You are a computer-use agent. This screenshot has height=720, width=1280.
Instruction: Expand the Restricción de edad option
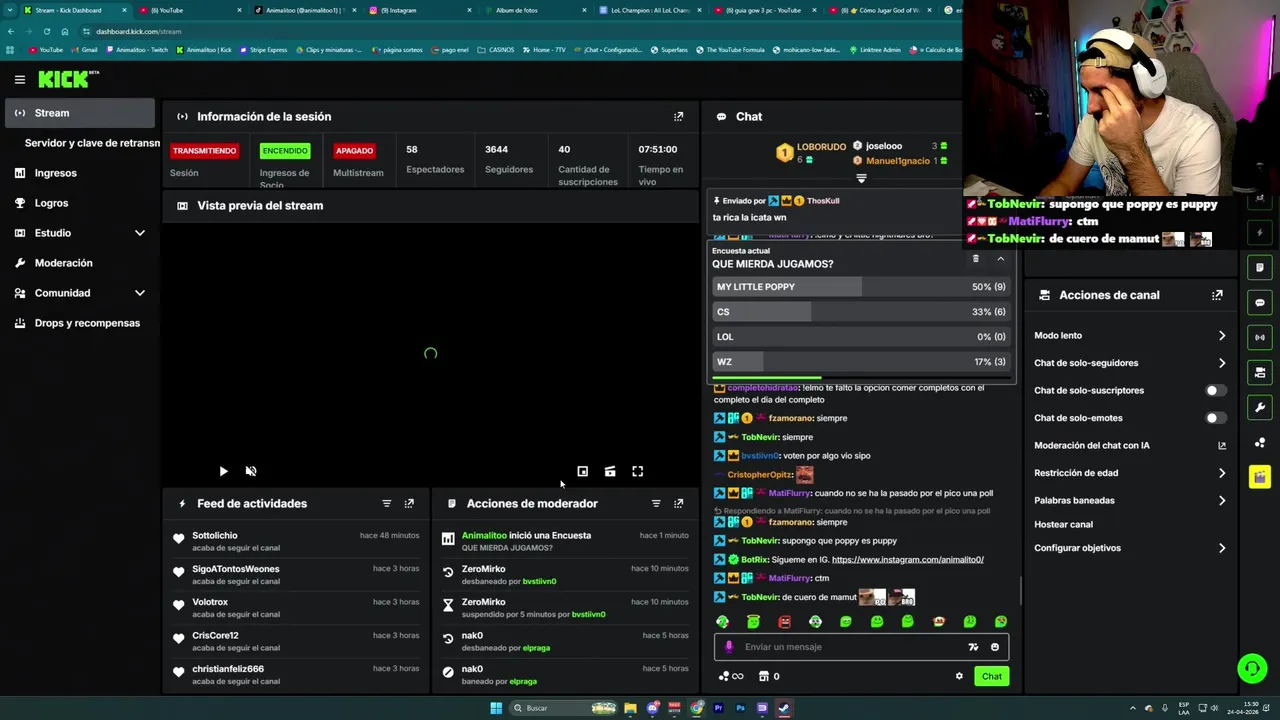click(1221, 473)
